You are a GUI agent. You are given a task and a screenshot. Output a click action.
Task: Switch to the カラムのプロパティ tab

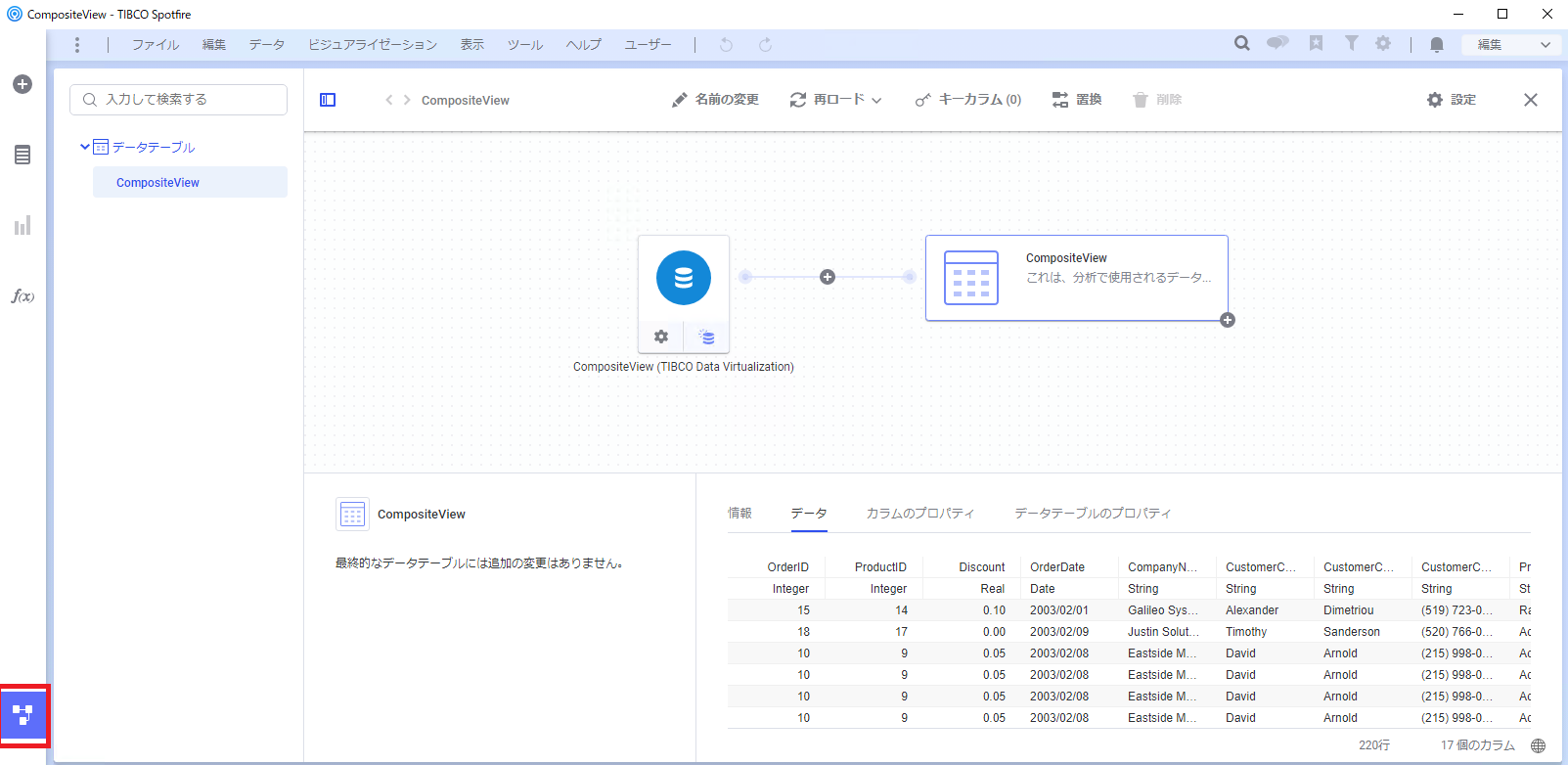920,514
